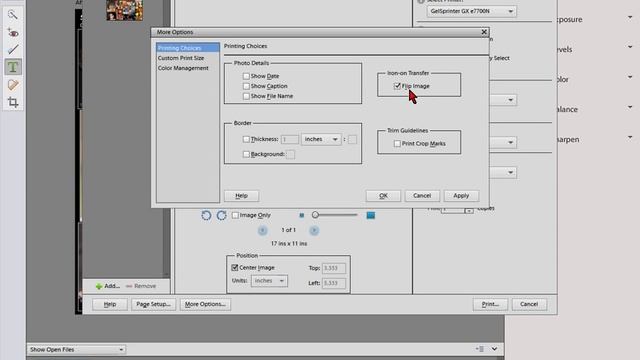Select the Type tool
Viewport: 640px width, 360px height.
coord(13,67)
